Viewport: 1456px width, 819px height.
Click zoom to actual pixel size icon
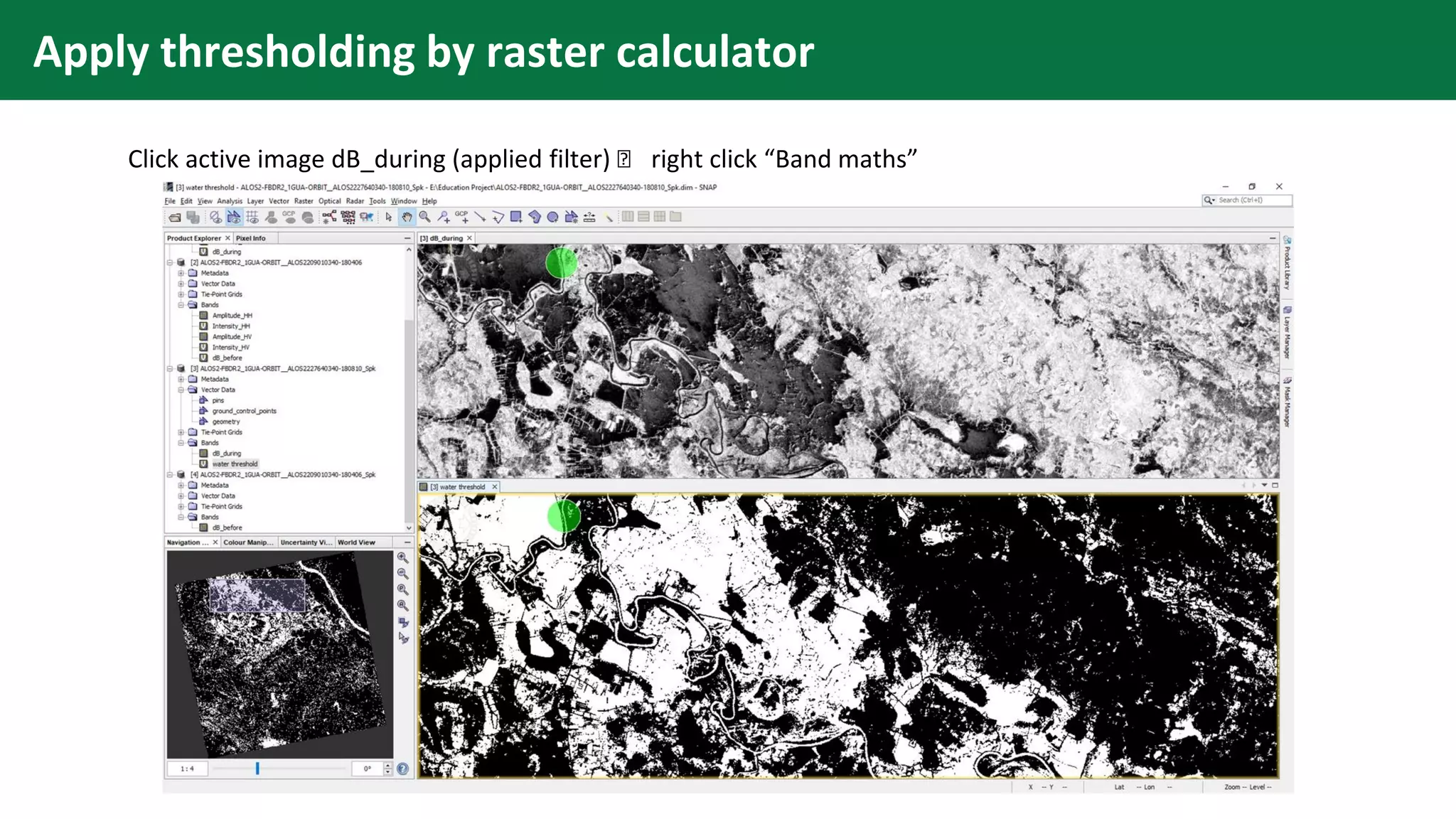coord(403,590)
